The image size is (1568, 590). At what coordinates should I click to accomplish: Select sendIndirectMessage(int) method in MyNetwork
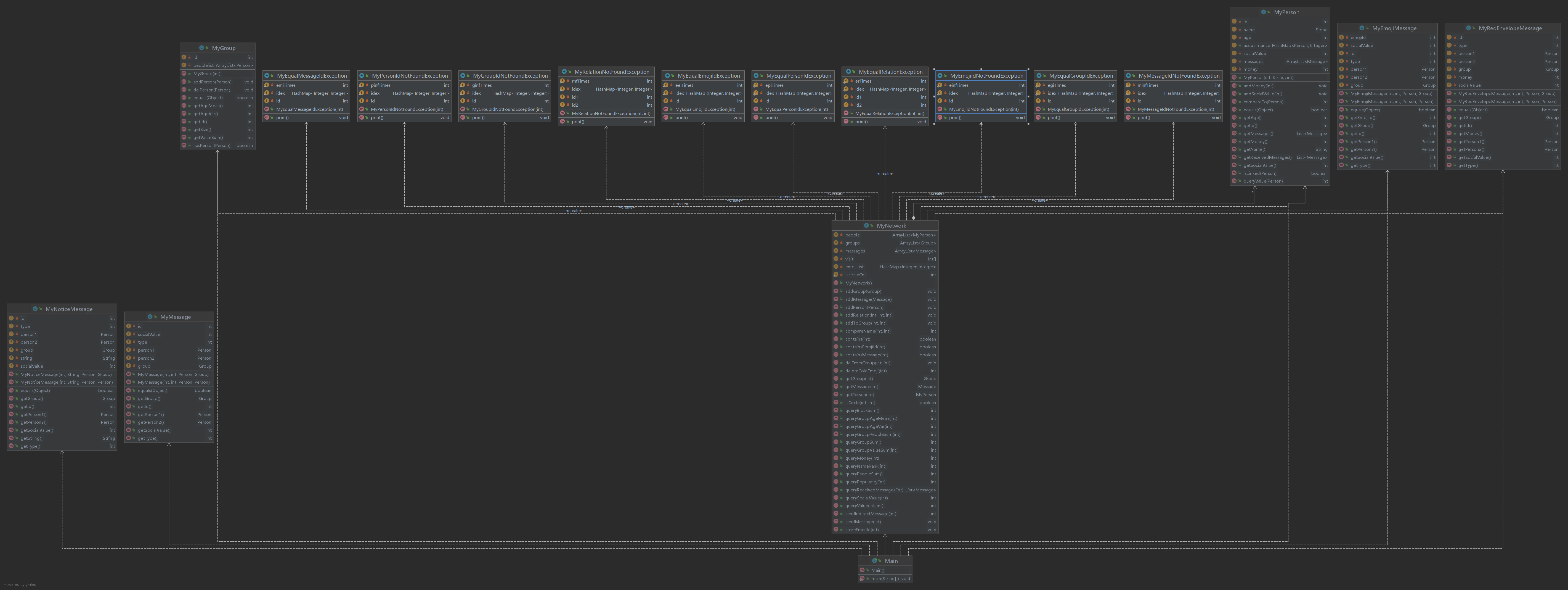click(x=871, y=514)
